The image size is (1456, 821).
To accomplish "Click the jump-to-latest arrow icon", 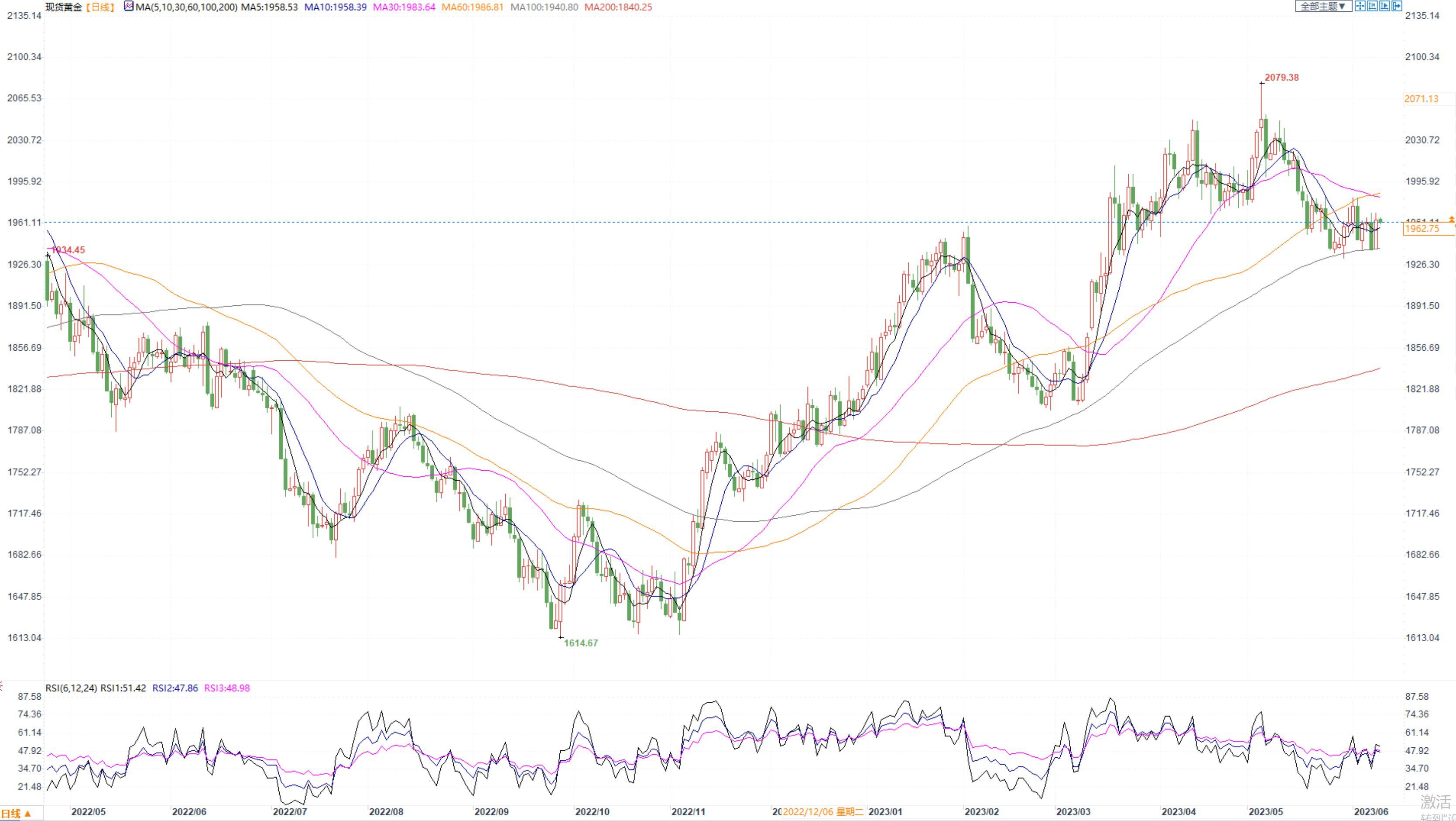I will pyautogui.click(x=1396, y=6).
